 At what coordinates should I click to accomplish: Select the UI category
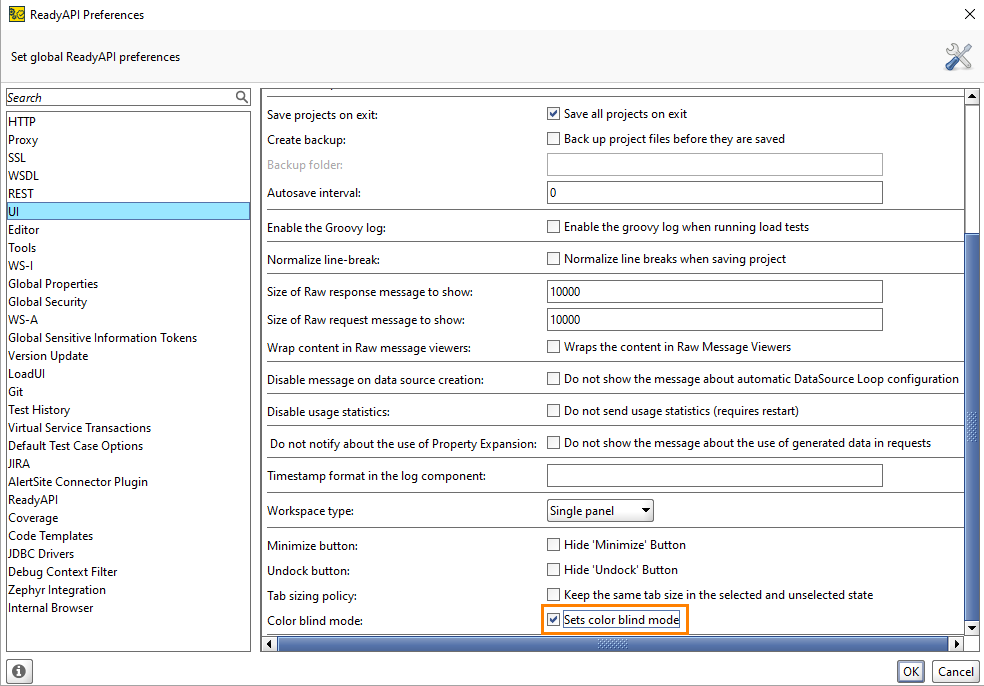point(128,212)
